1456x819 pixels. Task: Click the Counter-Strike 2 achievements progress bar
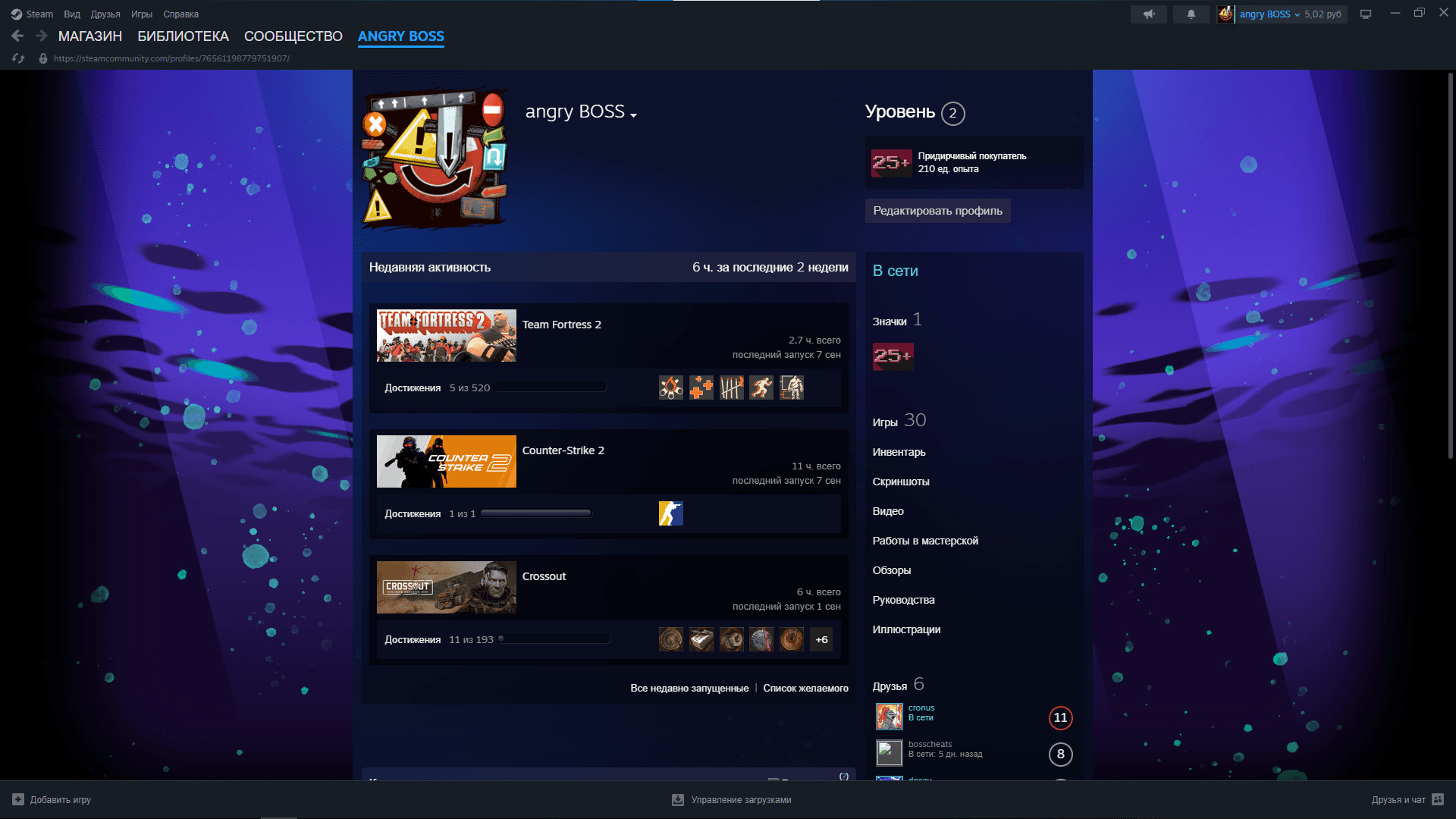(536, 513)
